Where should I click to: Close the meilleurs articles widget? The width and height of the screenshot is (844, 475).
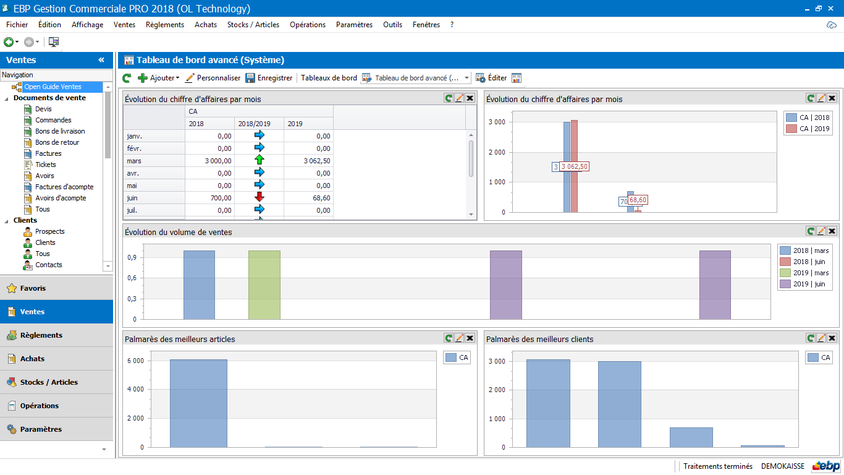pos(470,338)
